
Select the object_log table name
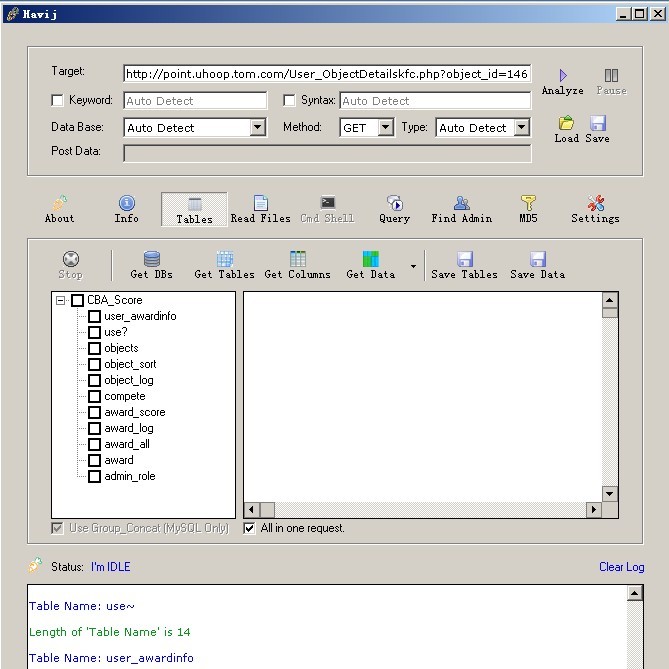tap(129, 380)
